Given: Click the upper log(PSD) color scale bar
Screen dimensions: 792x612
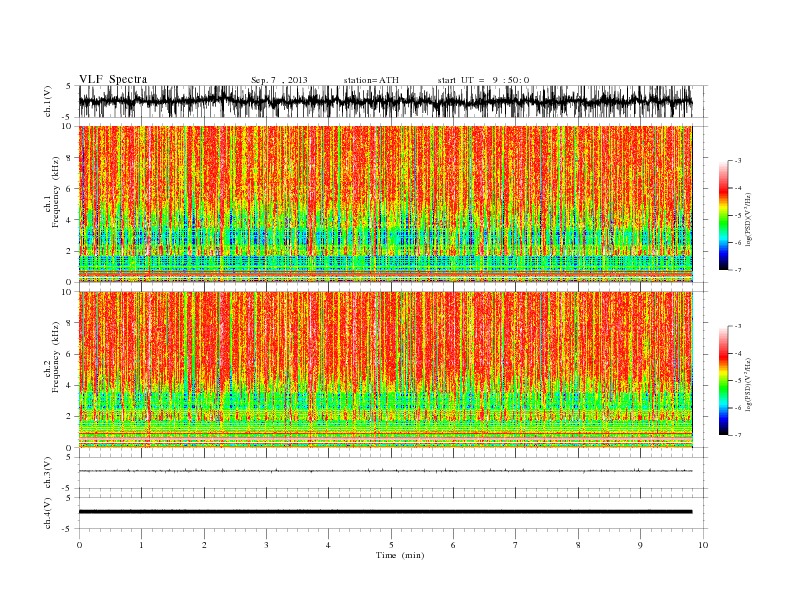Looking at the screenshot, I should click(x=723, y=215).
